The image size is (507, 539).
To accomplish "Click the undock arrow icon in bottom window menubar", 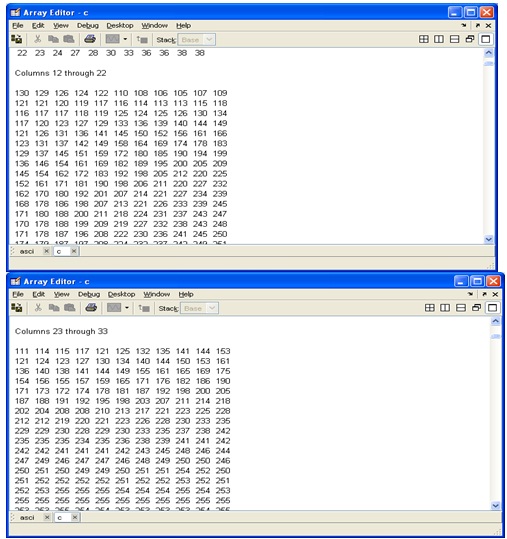I will tap(484, 294).
